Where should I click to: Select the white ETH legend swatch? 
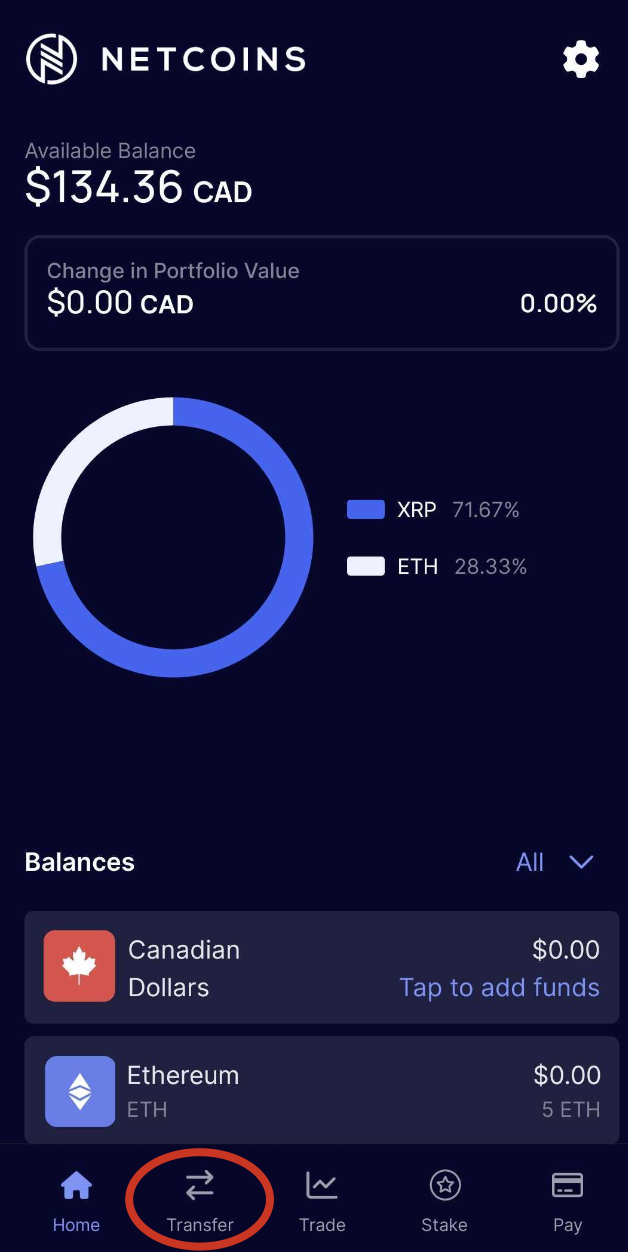click(x=366, y=567)
